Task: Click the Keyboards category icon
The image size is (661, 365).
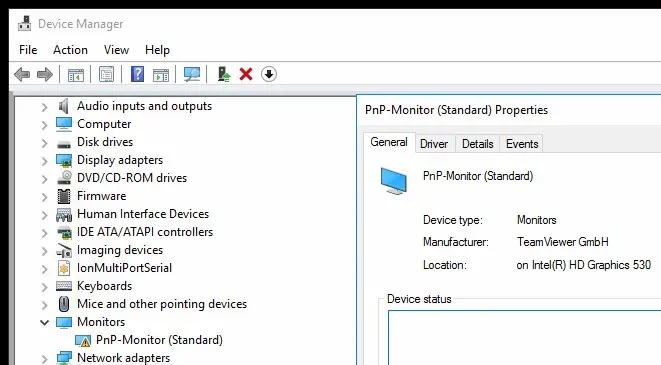Action: [x=64, y=286]
